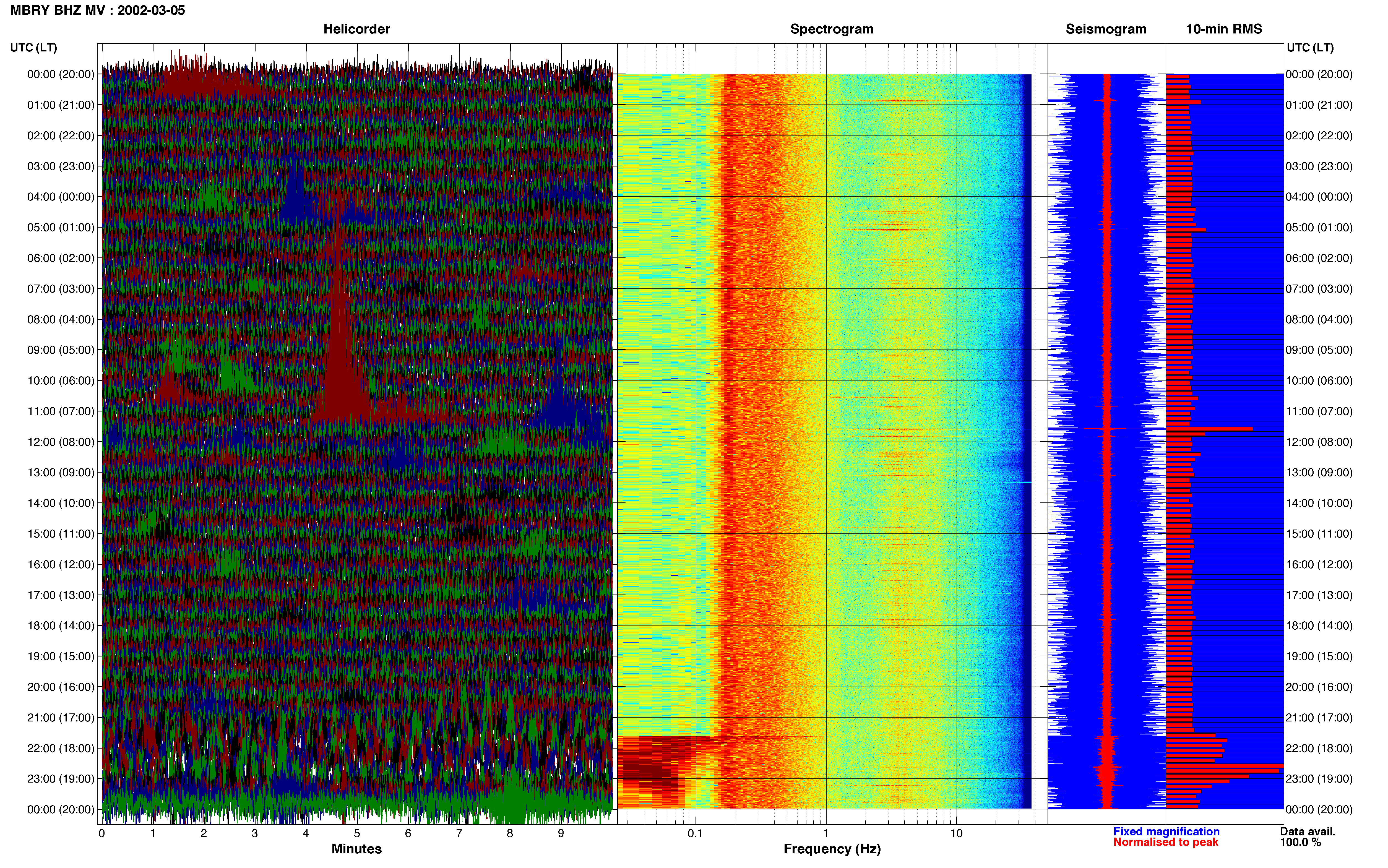The image size is (1388, 868).
Task: Click 10:00 (06:00) label beside the Helicorder
Action: click(x=61, y=380)
